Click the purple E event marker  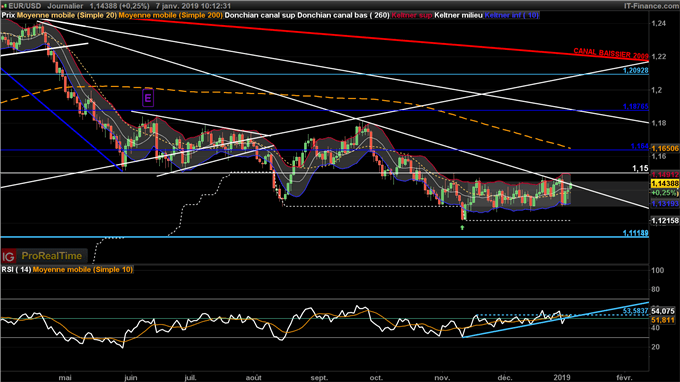[148, 98]
